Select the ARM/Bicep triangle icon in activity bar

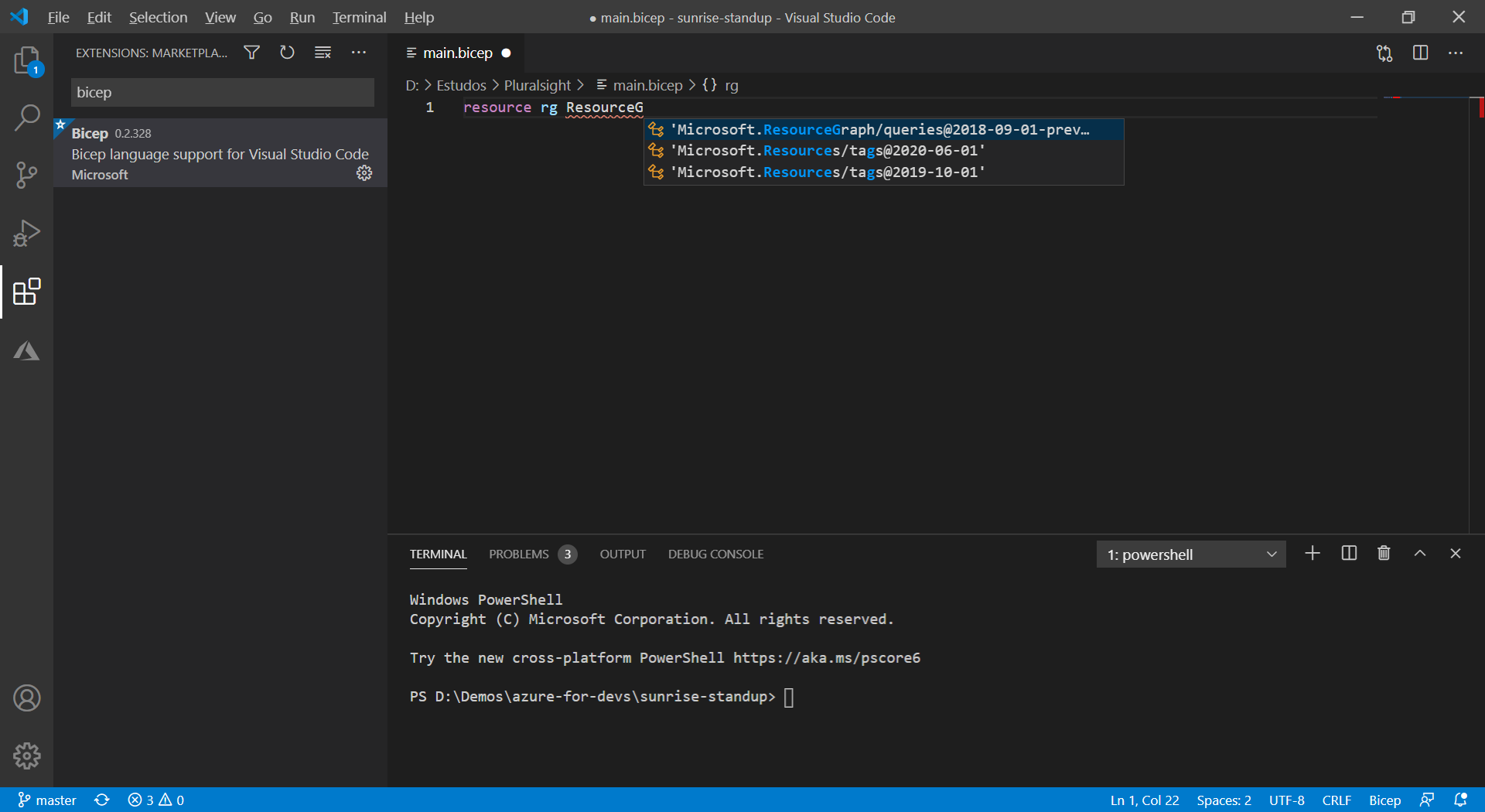(x=27, y=350)
